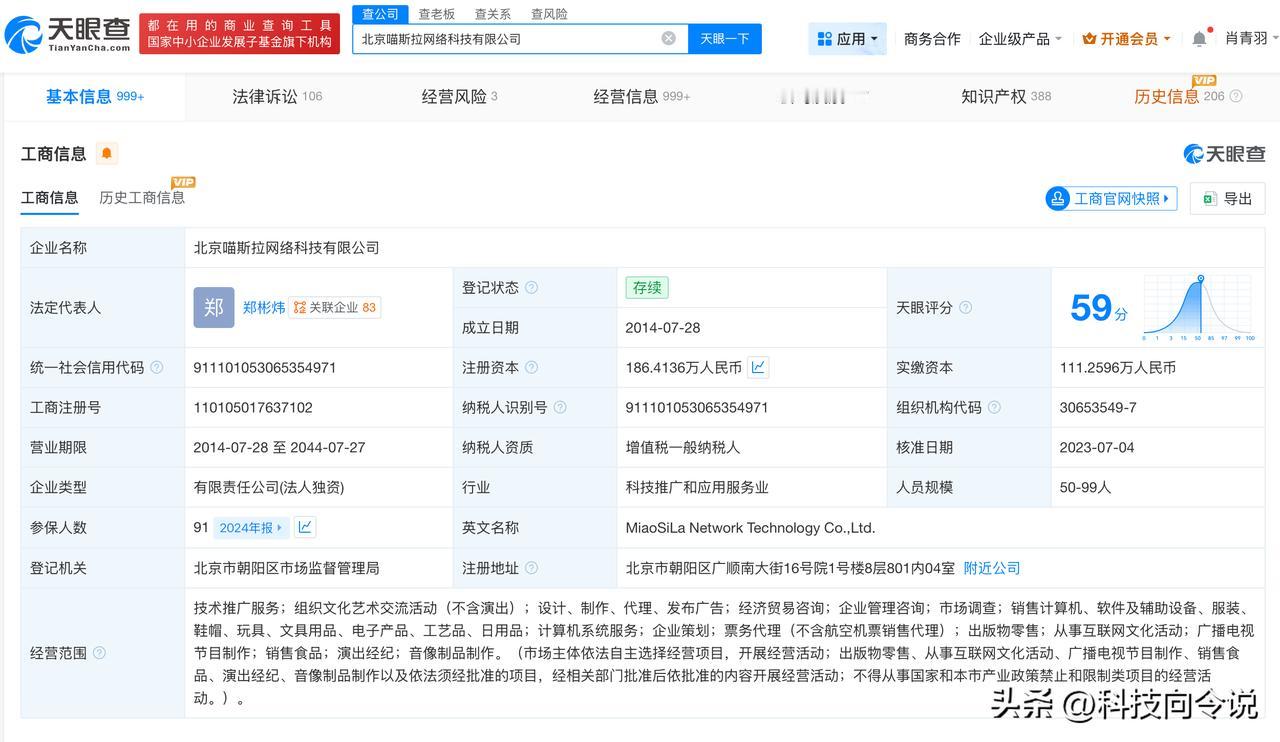1280x742 pixels.
Task: Open the 法律诉讼 tab
Action: click(x=277, y=97)
